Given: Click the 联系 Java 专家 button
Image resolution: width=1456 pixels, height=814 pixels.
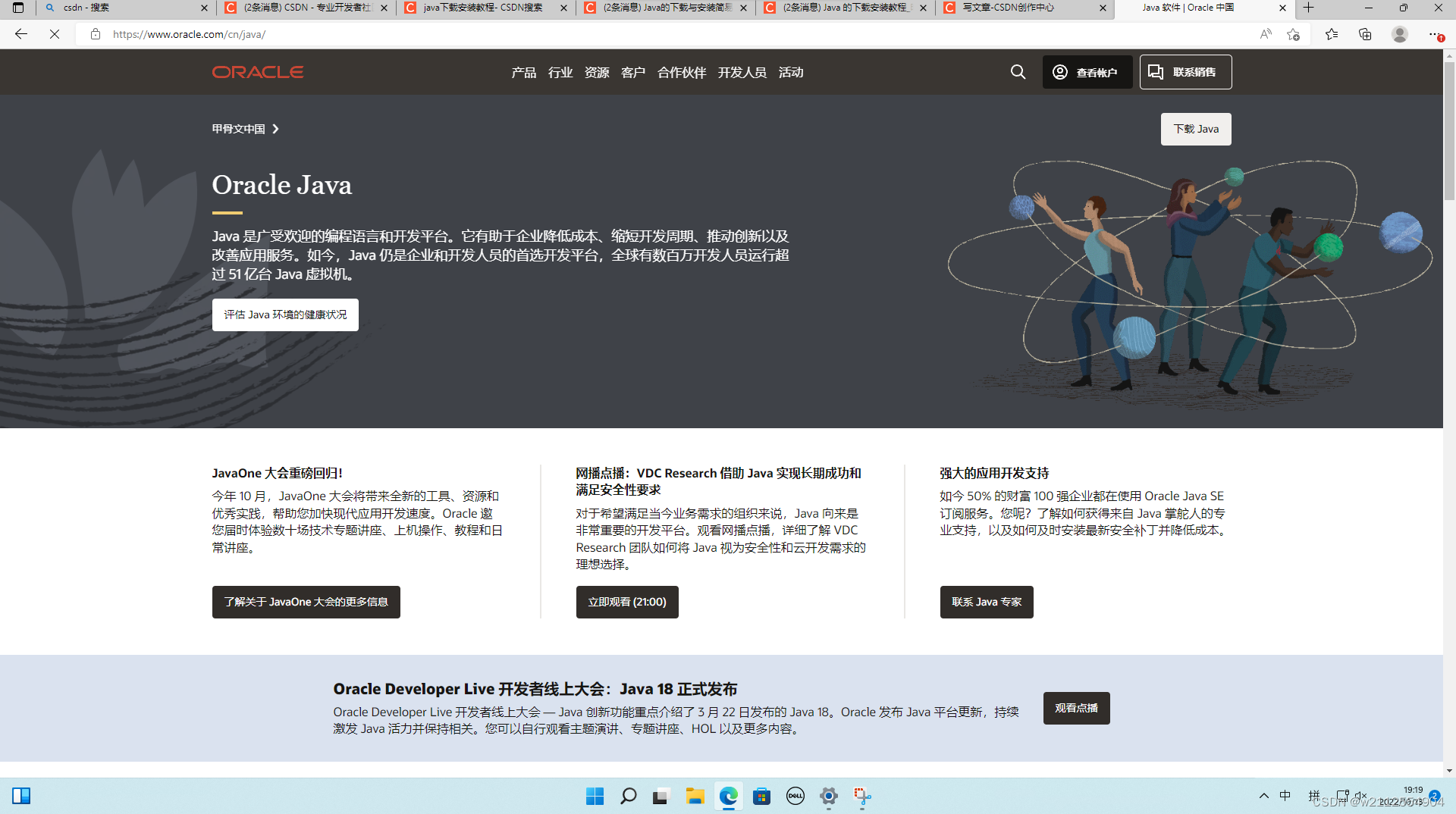Looking at the screenshot, I should pos(987,602).
